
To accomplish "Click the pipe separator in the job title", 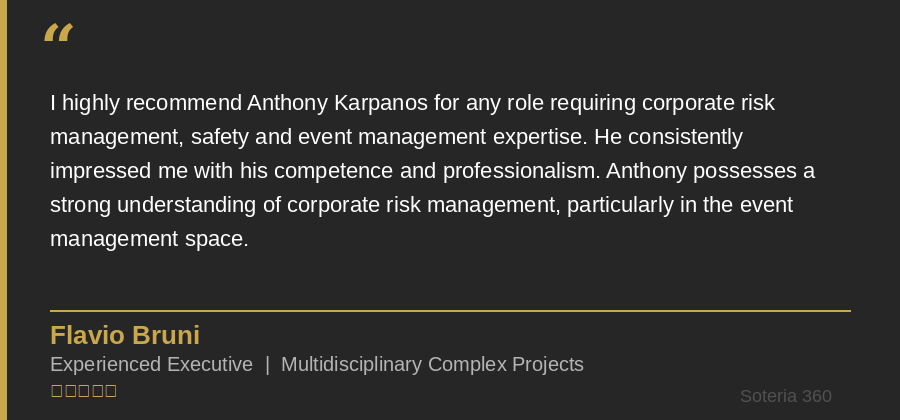I will pyautogui.click(x=267, y=365).
